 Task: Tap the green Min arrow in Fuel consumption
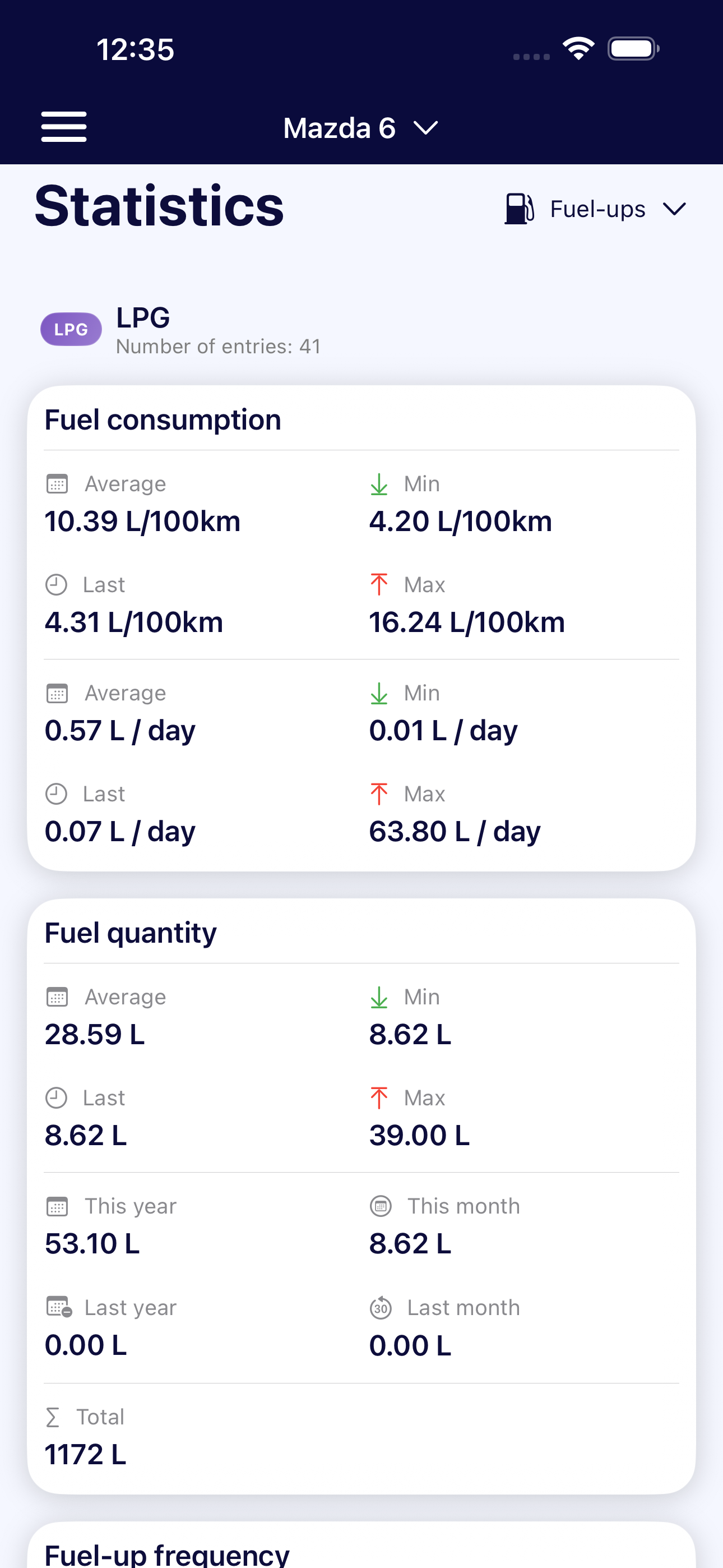(x=379, y=485)
